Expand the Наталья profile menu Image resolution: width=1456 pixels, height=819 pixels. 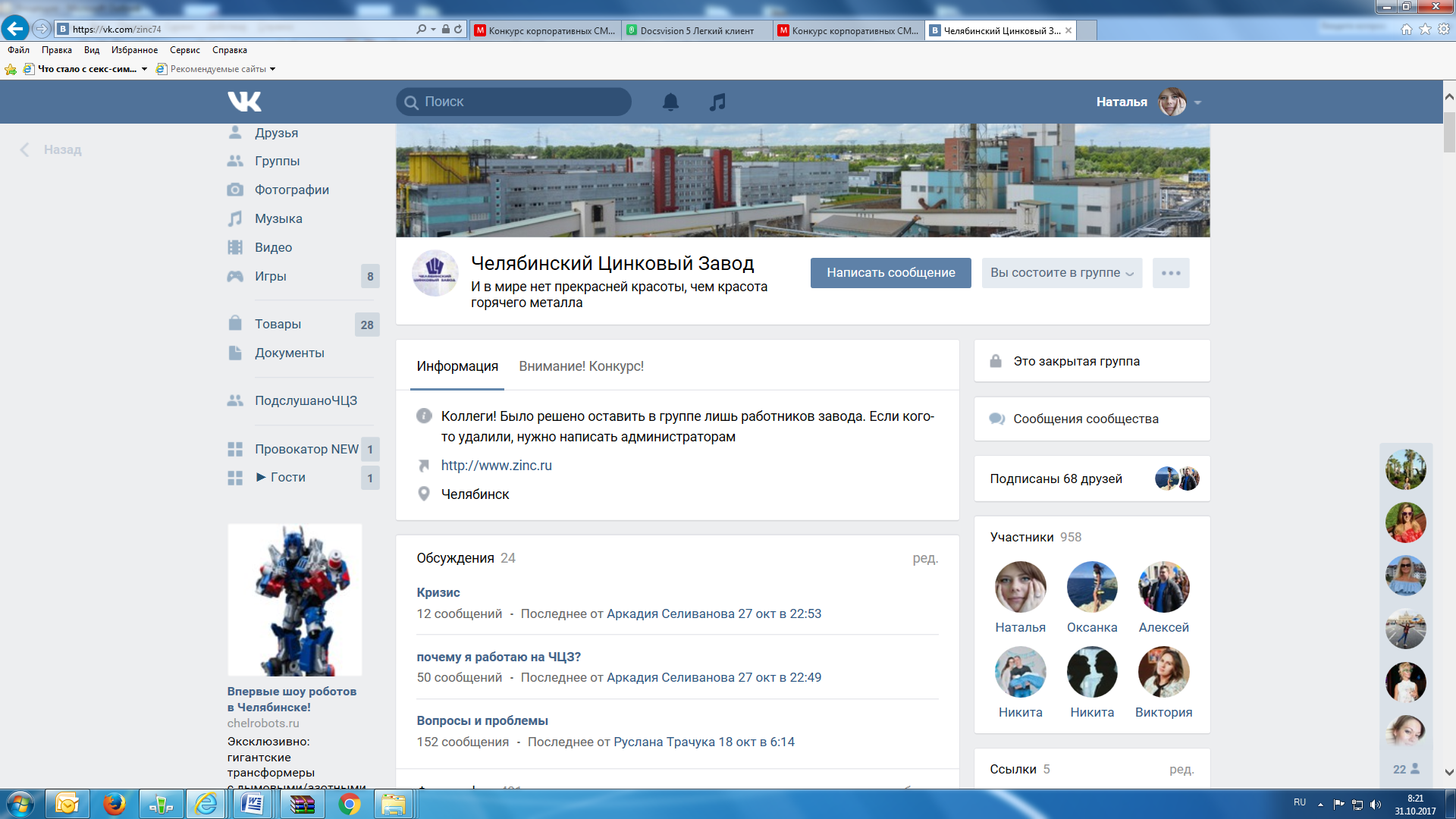pyautogui.click(x=1197, y=102)
